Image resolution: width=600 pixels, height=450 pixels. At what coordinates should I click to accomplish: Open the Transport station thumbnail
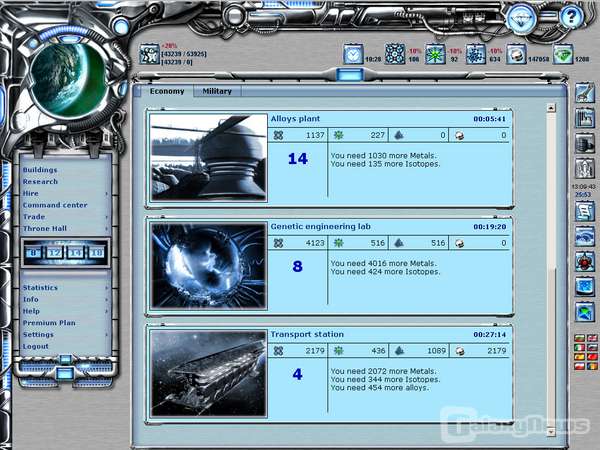[209, 373]
